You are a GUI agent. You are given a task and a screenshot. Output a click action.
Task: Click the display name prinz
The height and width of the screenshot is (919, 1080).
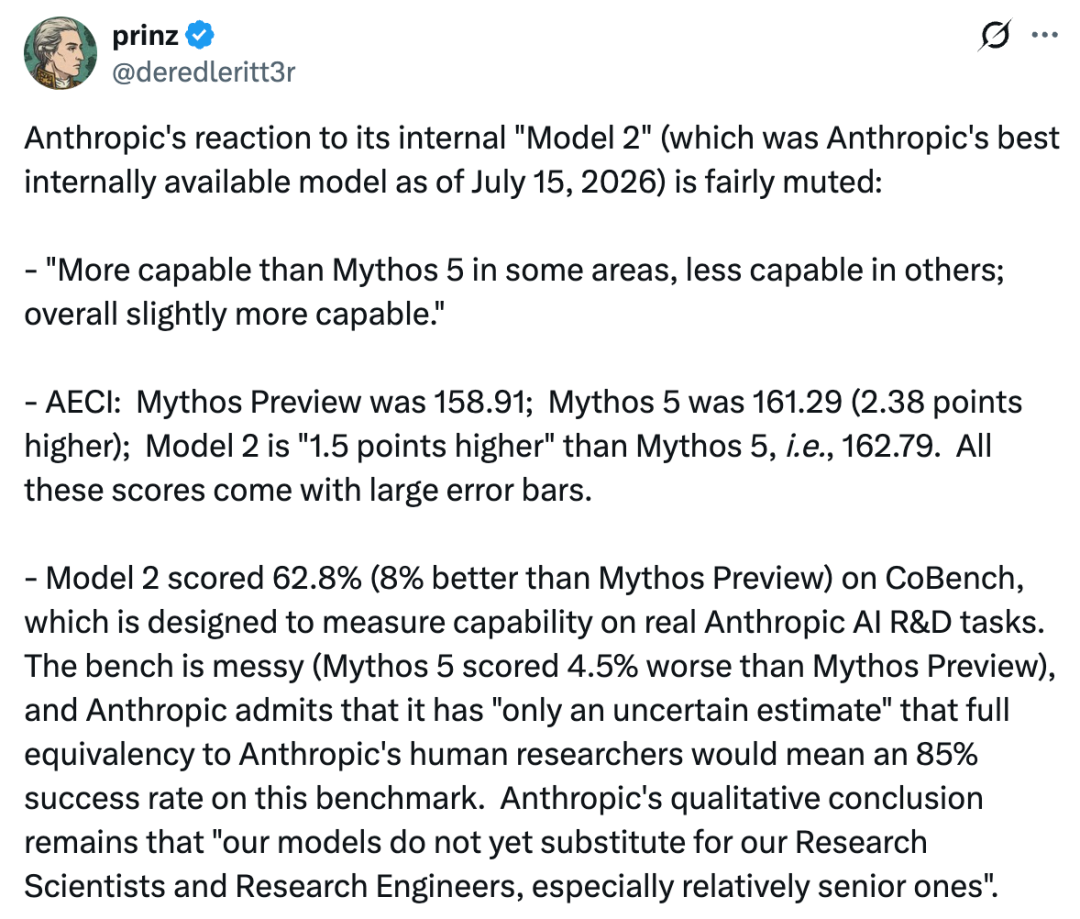[x=145, y=36]
